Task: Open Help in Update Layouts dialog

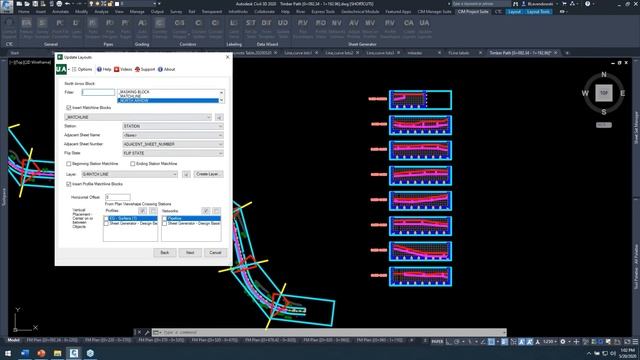Action: click(x=104, y=69)
